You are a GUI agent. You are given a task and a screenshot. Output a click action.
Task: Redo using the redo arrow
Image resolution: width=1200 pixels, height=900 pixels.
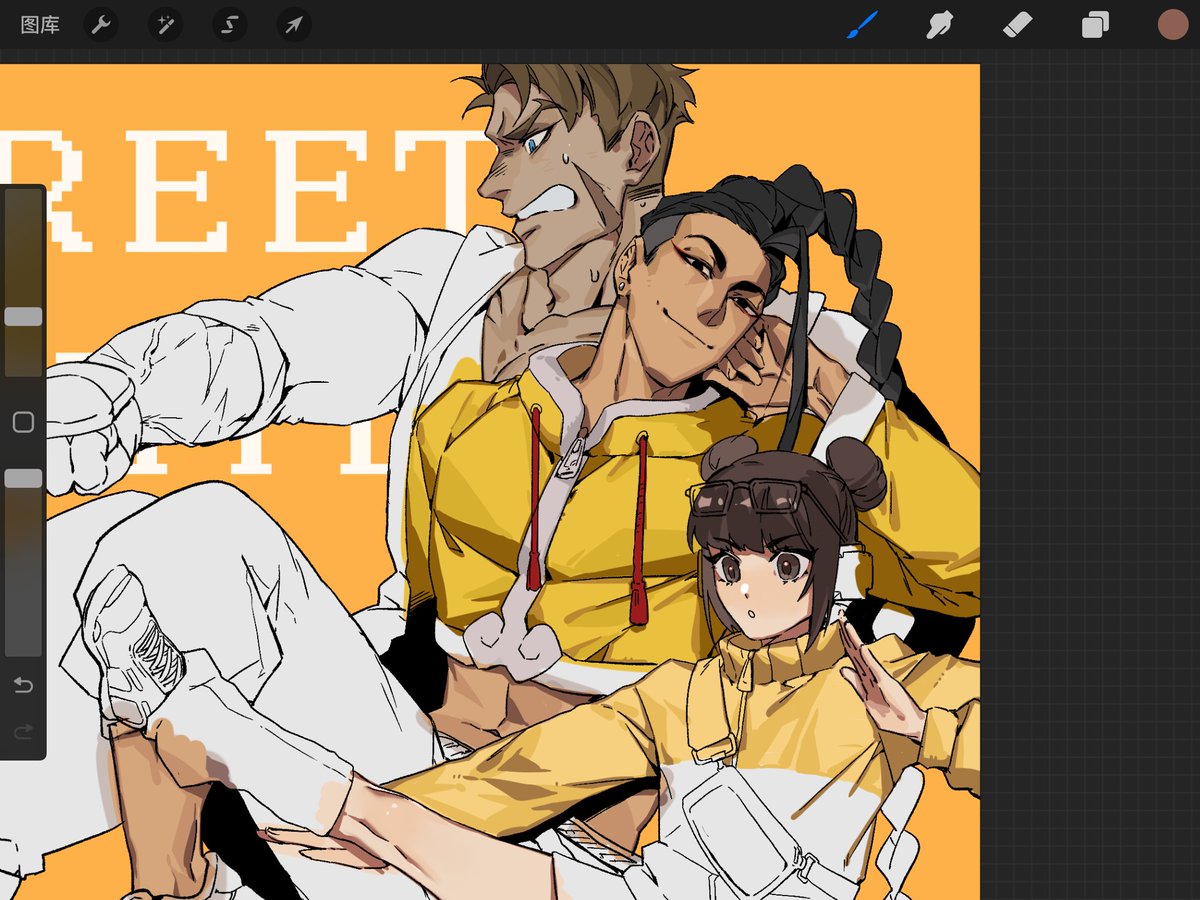click(x=23, y=733)
